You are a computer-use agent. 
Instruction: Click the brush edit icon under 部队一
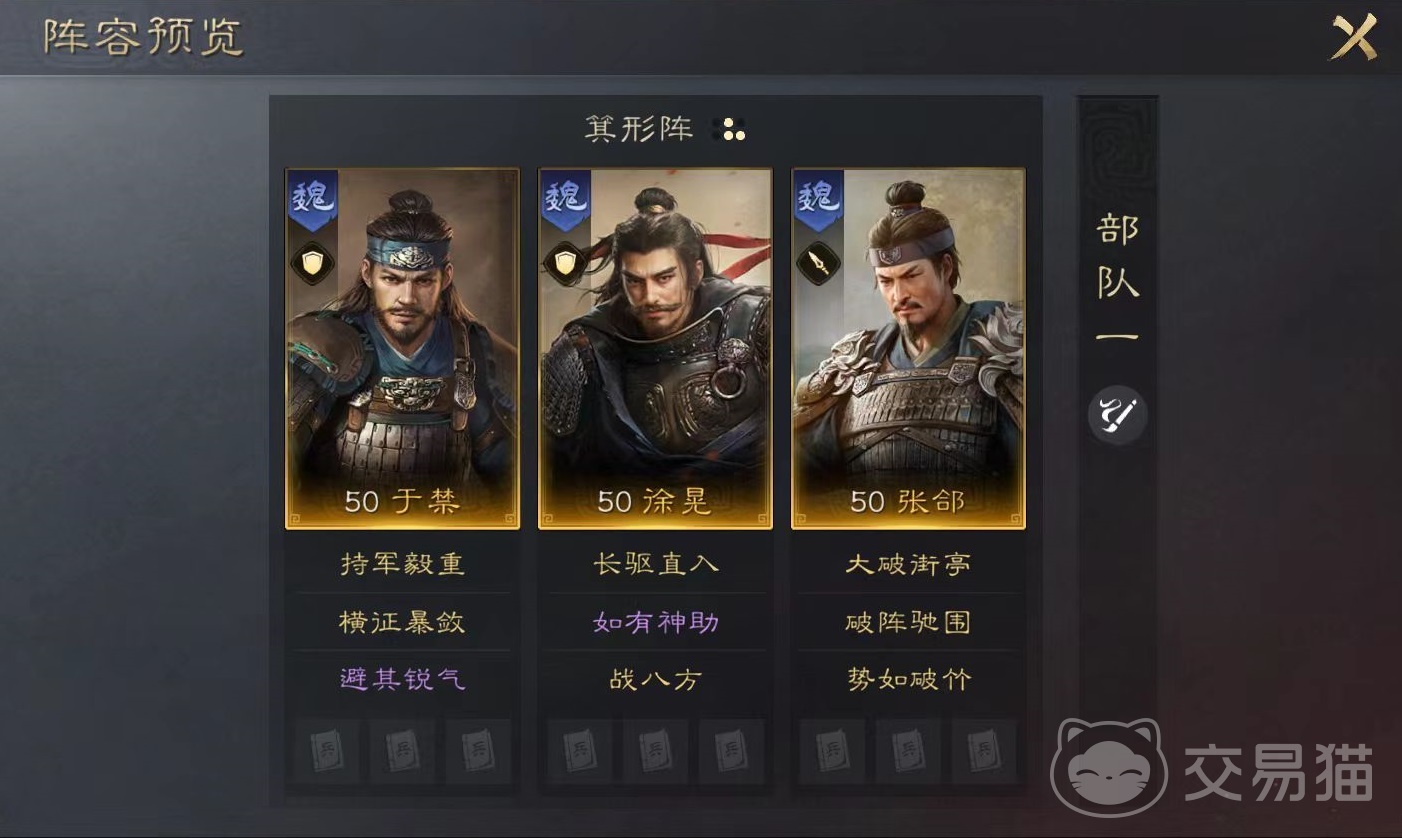coord(1117,415)
